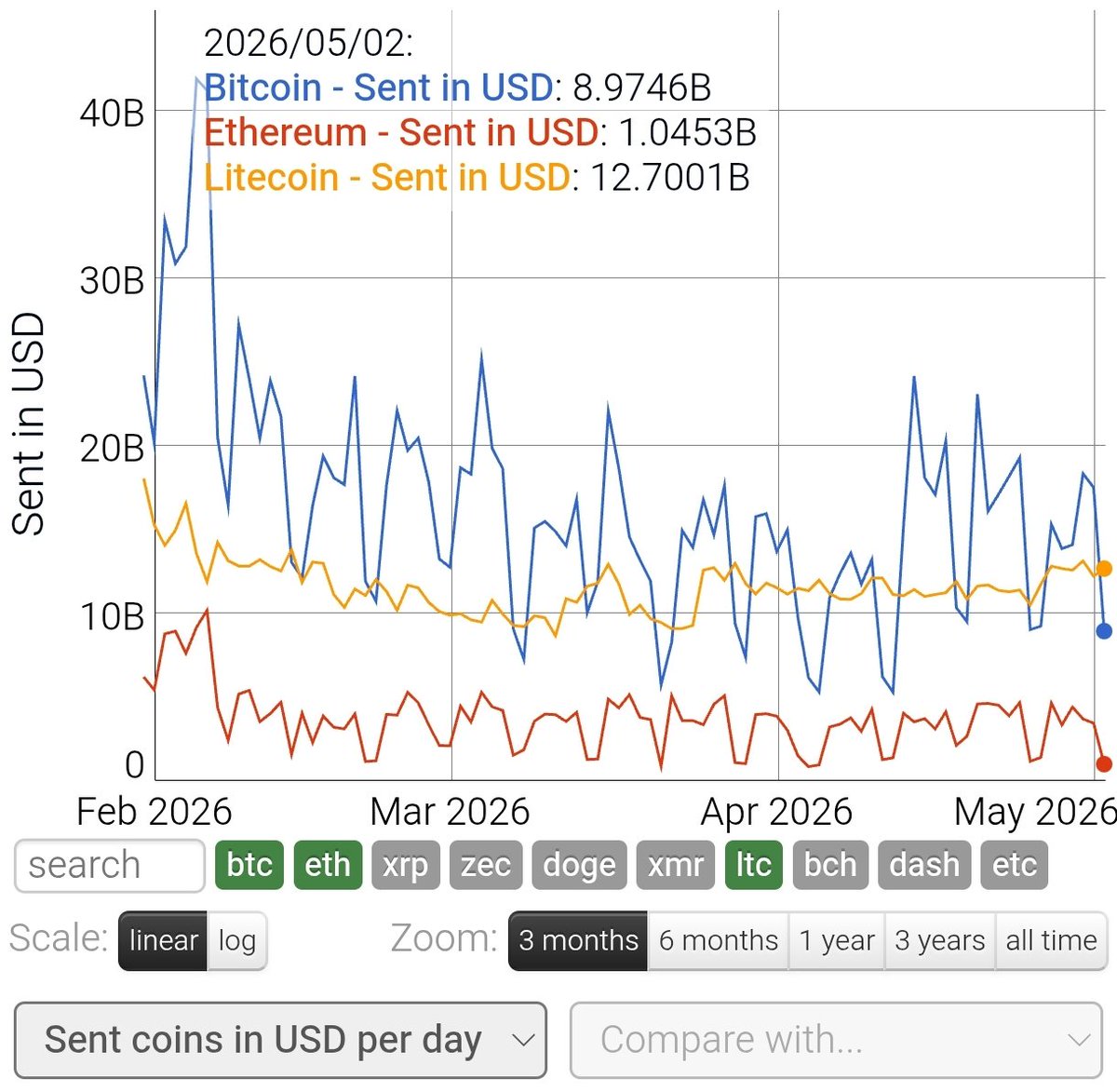Disable the ltc coin tag
This screenshot has height=1092, width=1117.
click(754, 865)
